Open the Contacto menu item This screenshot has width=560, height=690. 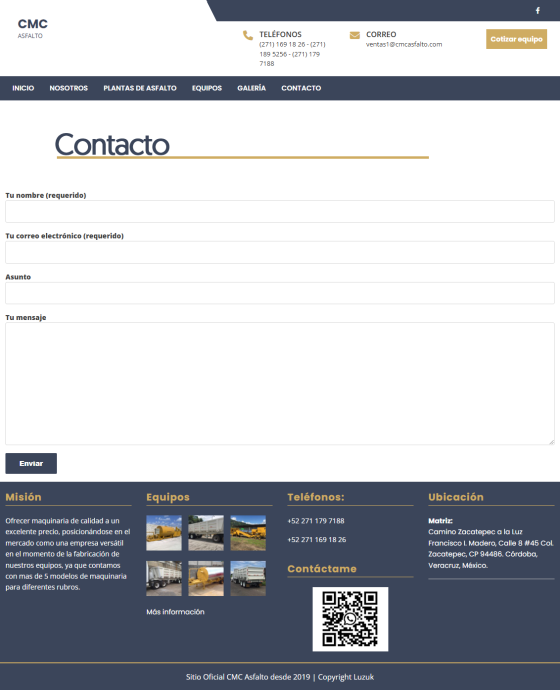[x=301, y=88]
